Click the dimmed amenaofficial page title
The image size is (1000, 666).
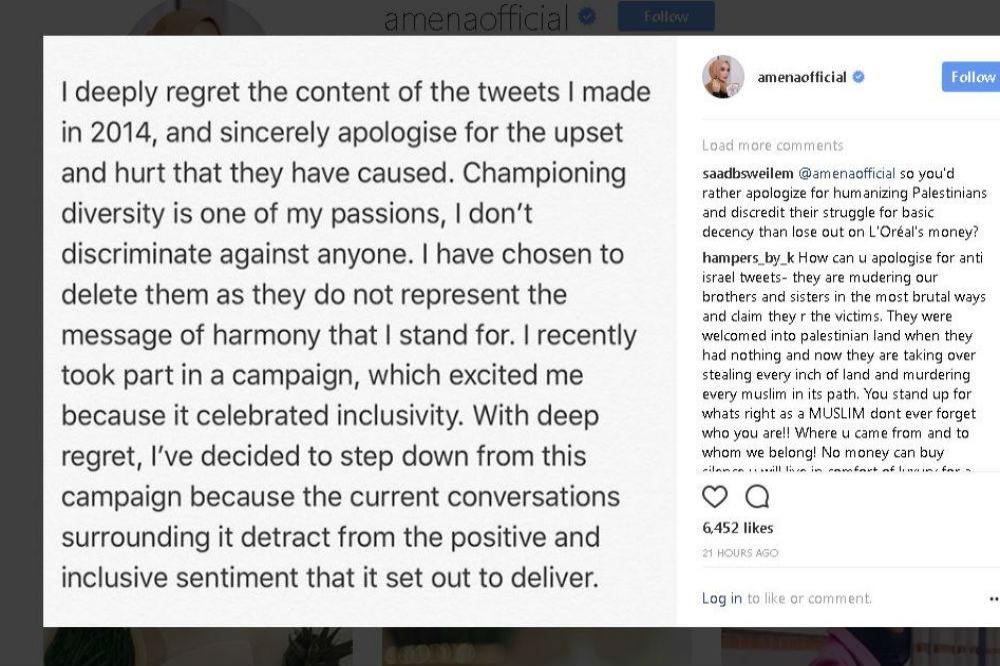pyautogui.click(x=476, y=18)
